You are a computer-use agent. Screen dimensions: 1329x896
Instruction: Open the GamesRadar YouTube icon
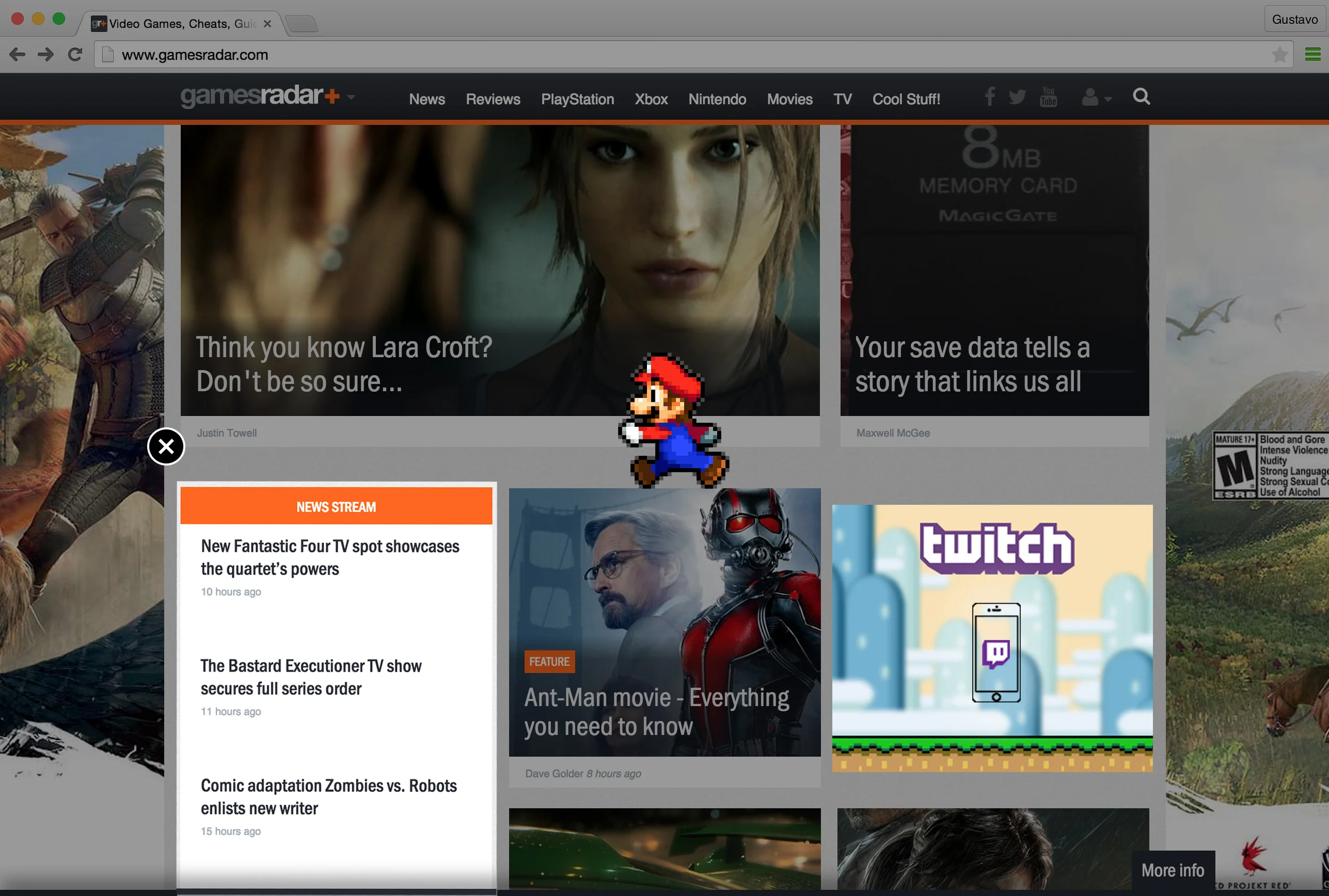[1048, 97]
